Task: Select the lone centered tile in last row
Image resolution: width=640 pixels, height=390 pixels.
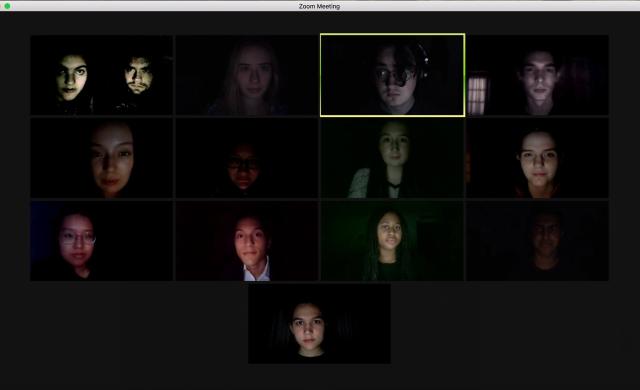Action: [x=319, y=324]
